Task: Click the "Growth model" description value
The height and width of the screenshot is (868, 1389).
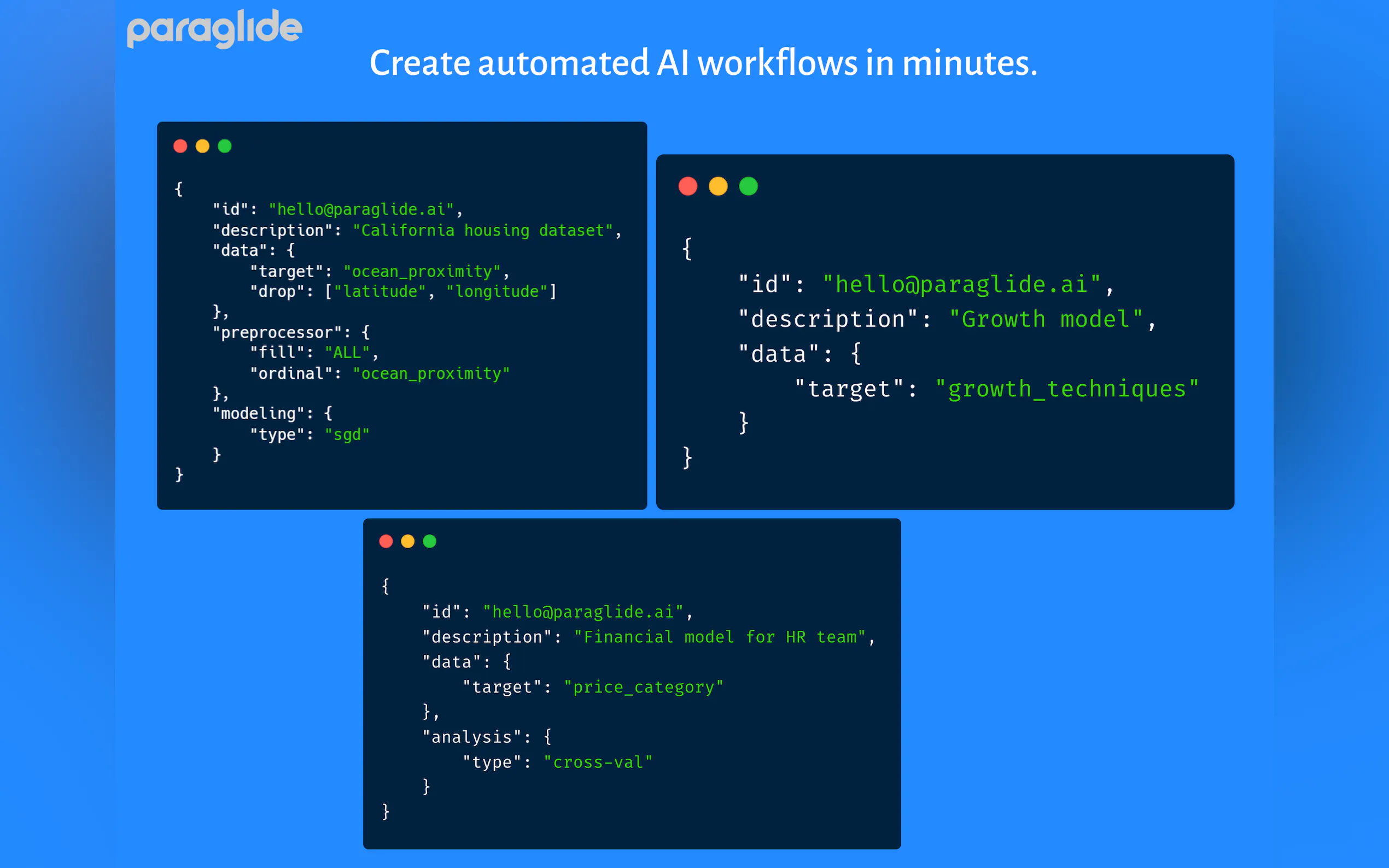Action: 1045,319
